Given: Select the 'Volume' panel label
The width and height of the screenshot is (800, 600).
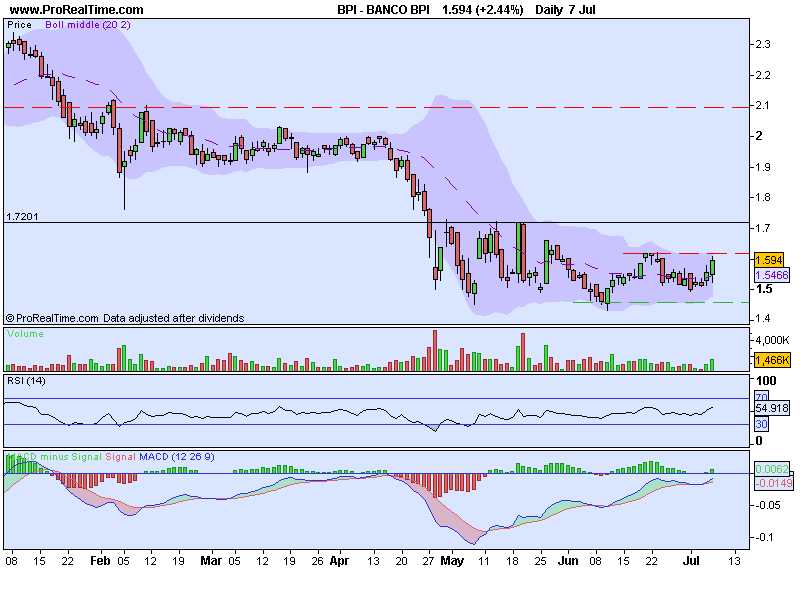Looking at the screenshot, I should [x=25, y=334].
